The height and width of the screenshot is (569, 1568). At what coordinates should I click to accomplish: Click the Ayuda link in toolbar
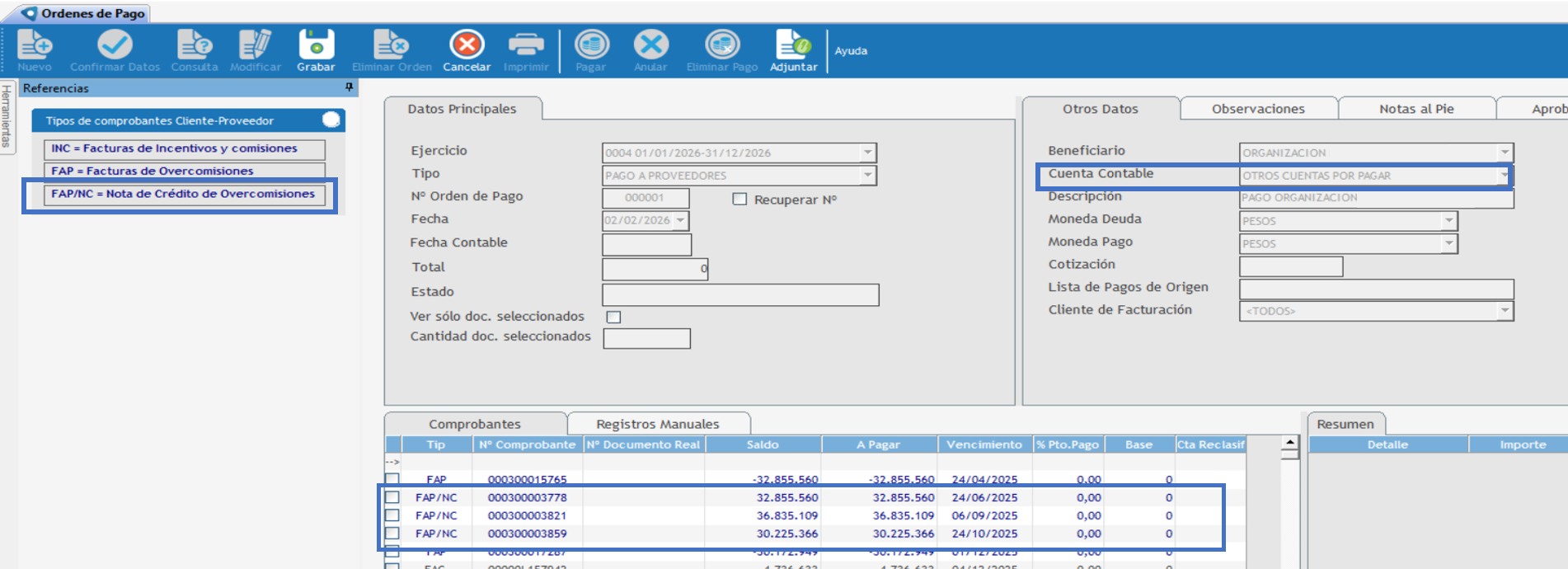(851, 51)
